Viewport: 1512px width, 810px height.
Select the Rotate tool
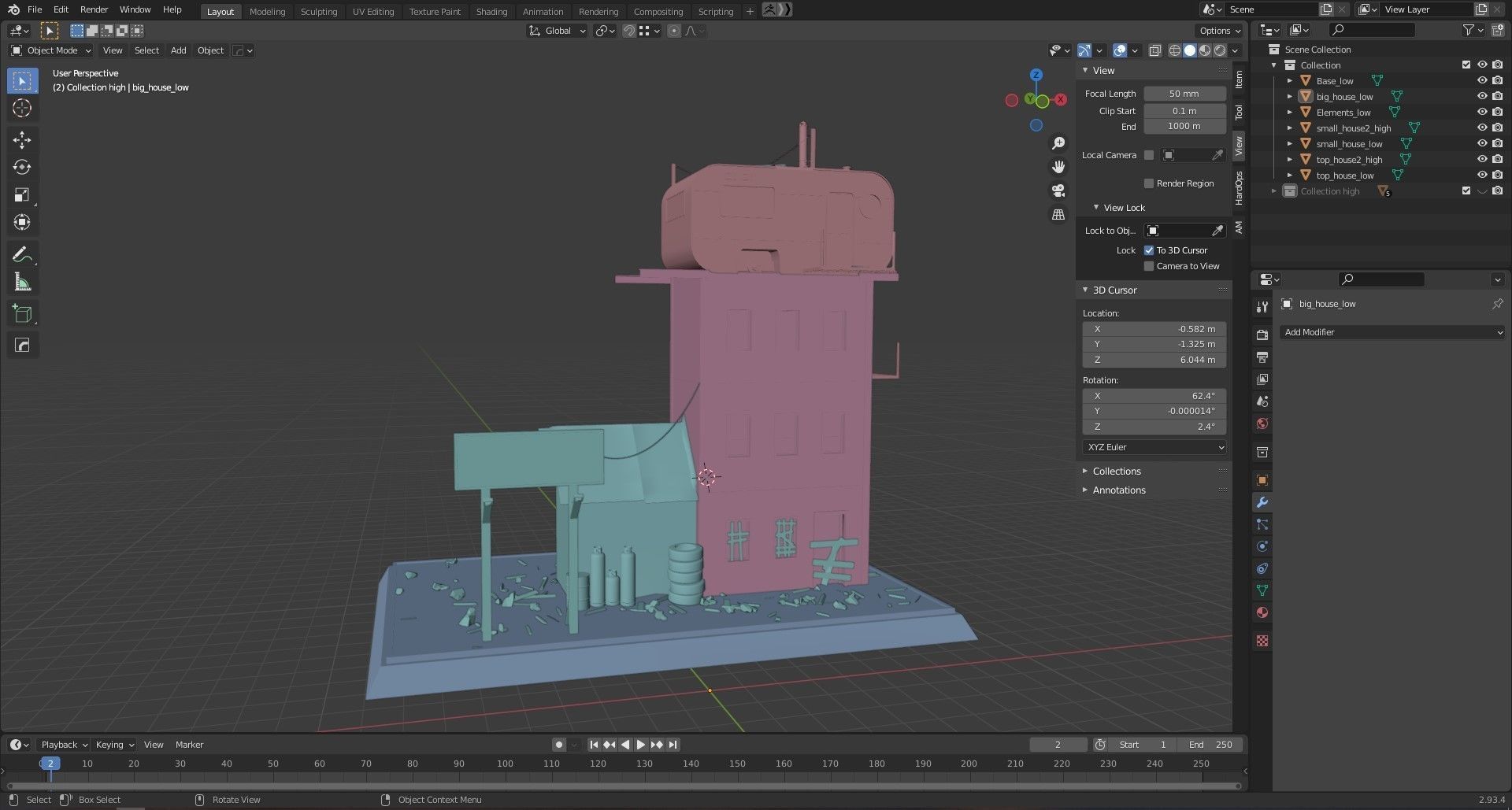click(22, 168)
